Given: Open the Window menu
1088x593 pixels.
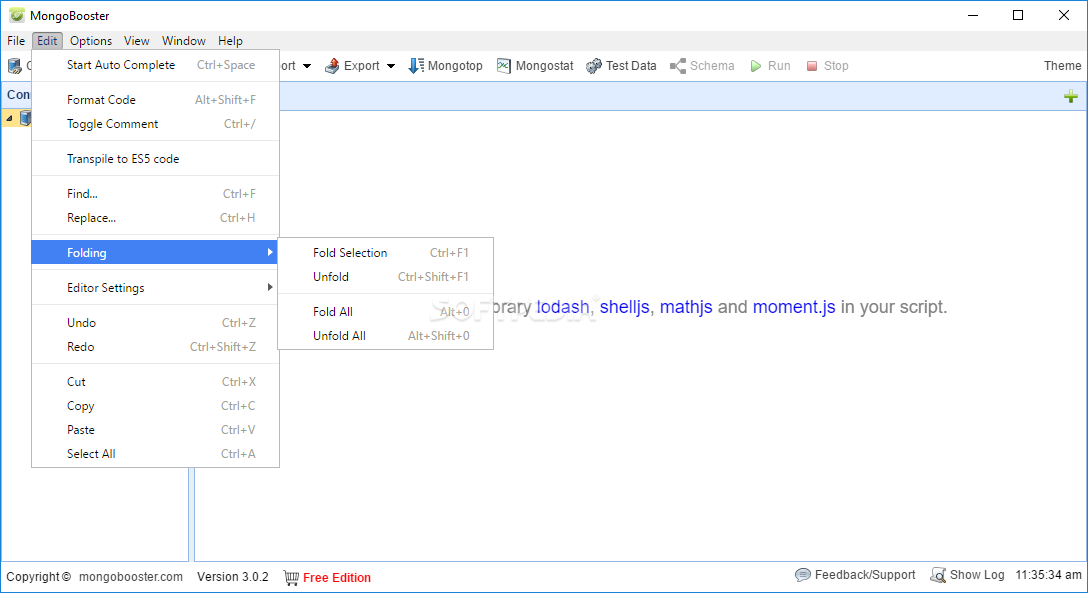Looking at the screenshot, I should point(184,41).
